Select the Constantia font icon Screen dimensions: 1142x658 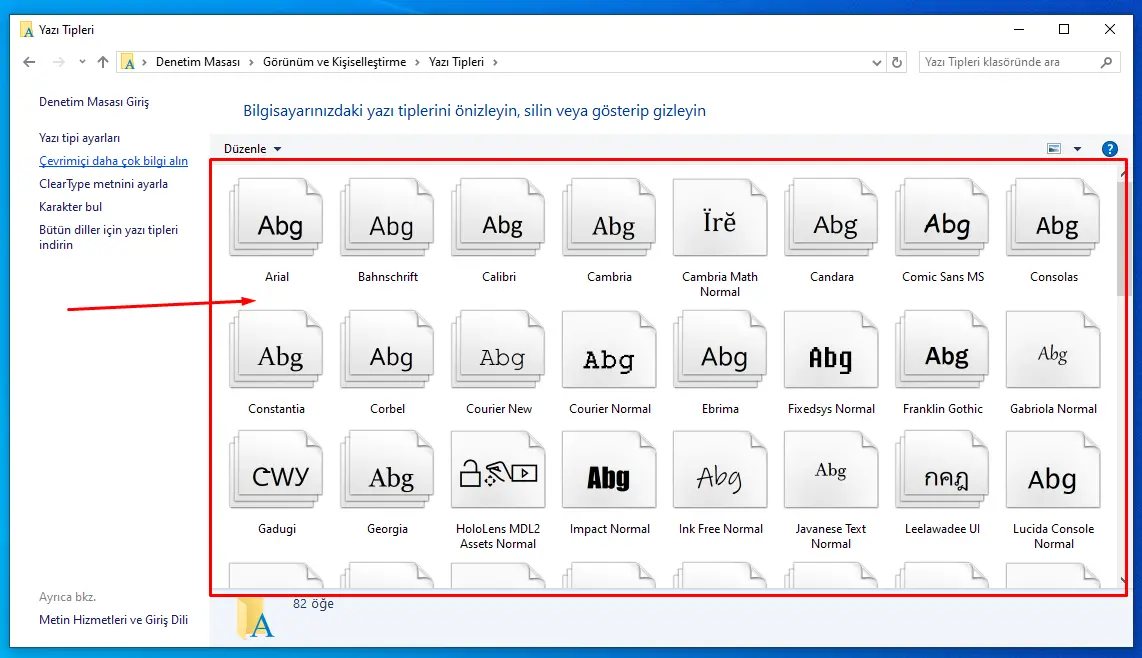277,349
